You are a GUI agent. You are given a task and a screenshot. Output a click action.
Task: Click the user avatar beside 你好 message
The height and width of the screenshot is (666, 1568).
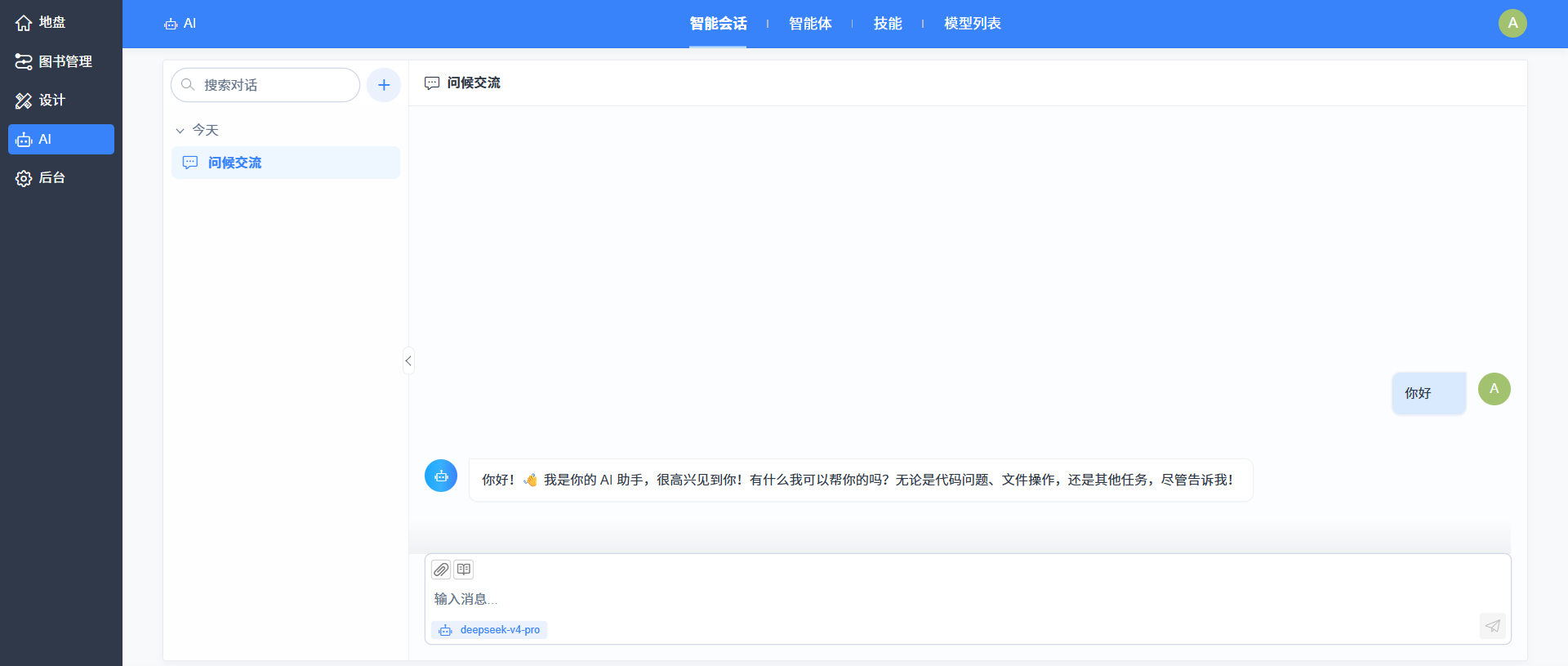point(1494,389)
